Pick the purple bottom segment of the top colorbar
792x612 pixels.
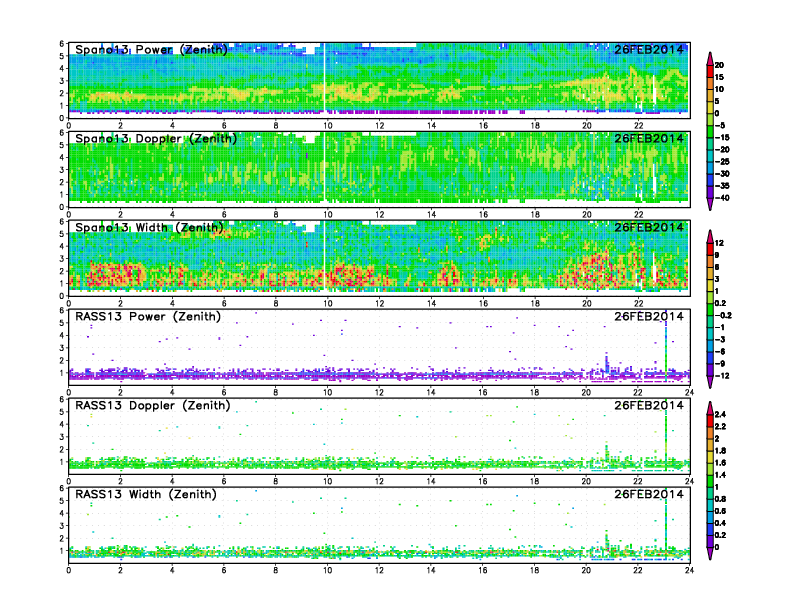pos(710,192)
